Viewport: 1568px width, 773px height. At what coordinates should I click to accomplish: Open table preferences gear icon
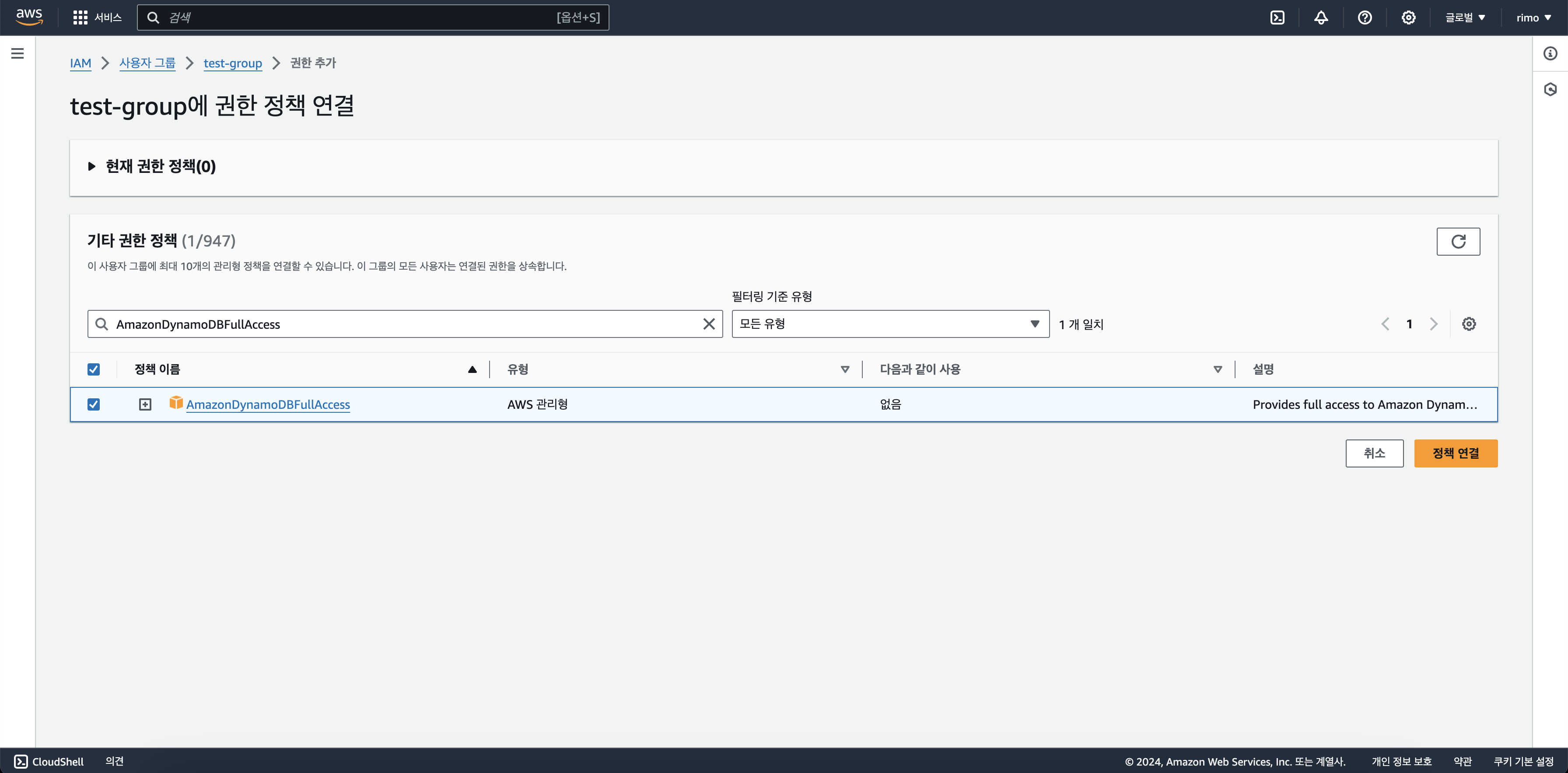click(x=1469, y=324)
